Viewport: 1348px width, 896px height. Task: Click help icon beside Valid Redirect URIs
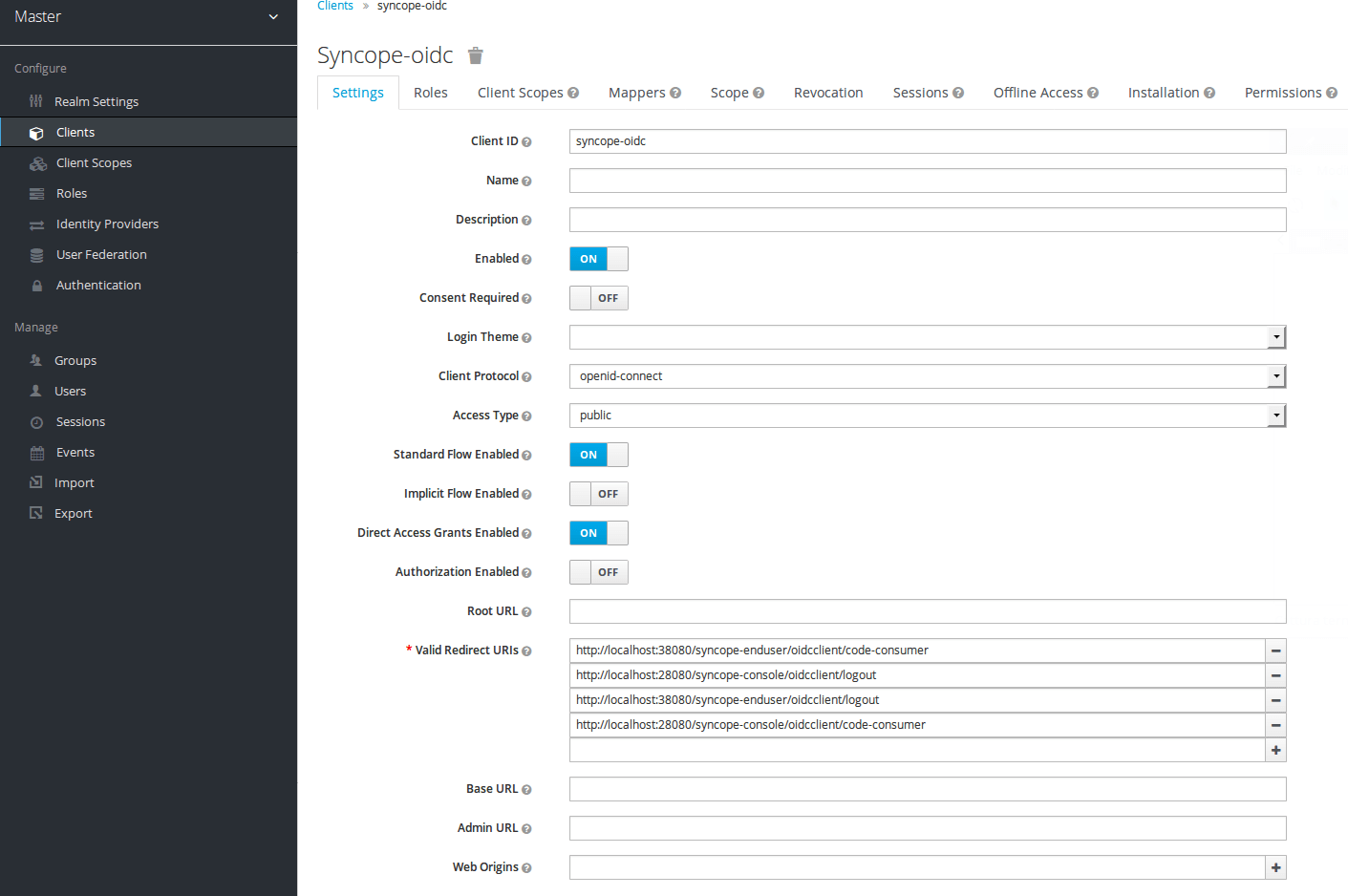(526, 651)
